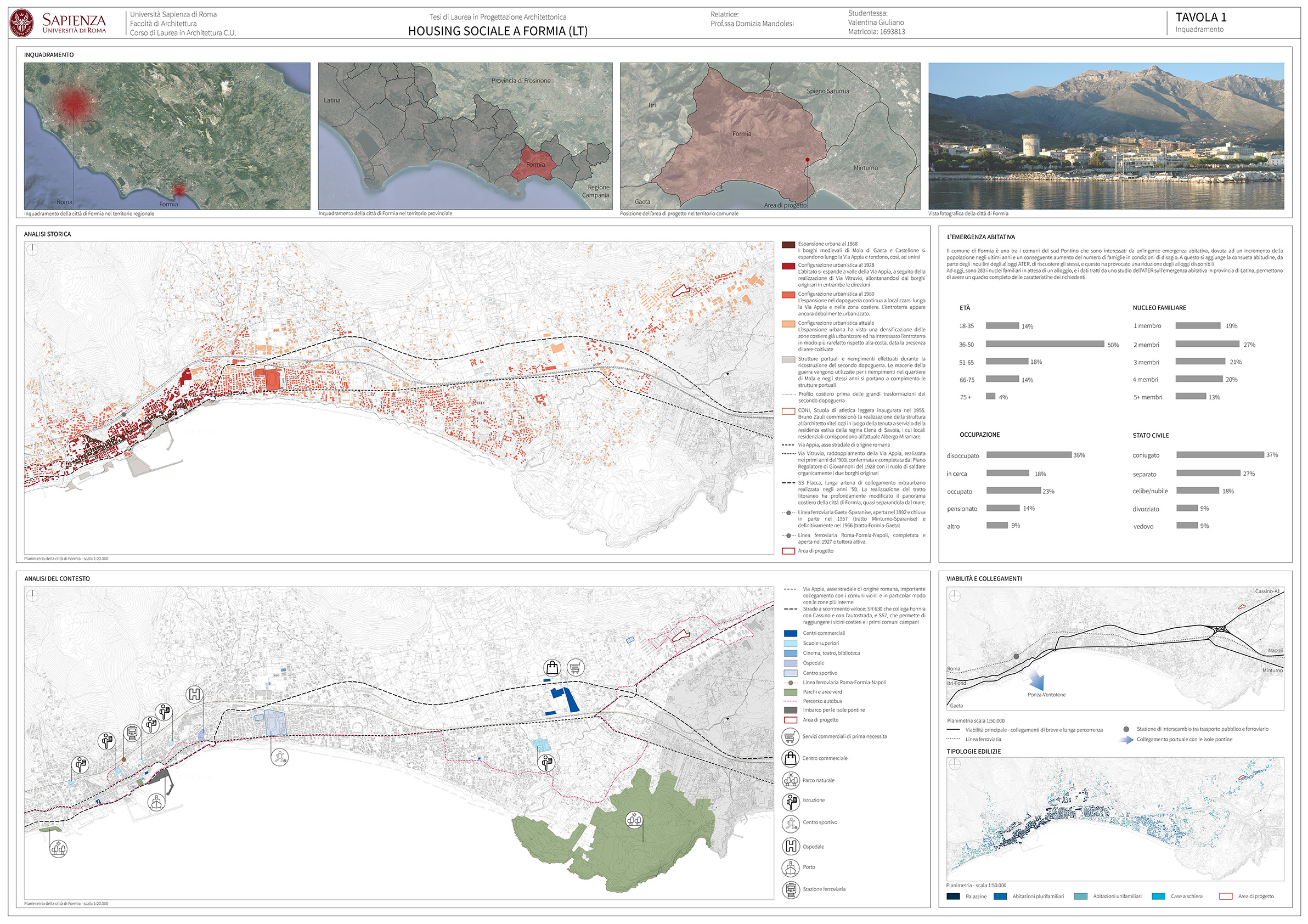
Task: Click the Palazzine navy swatch in the building-types legend
Action: click(x=953, y=896)
